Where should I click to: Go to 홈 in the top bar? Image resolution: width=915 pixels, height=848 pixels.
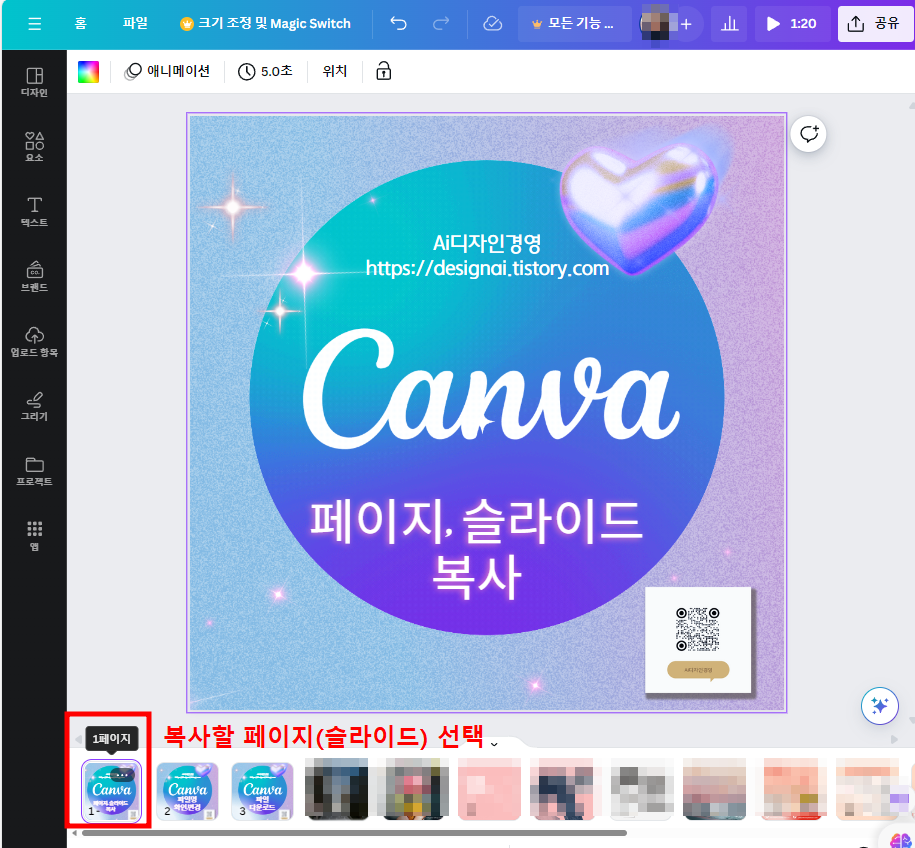click(x=81, y=23)
